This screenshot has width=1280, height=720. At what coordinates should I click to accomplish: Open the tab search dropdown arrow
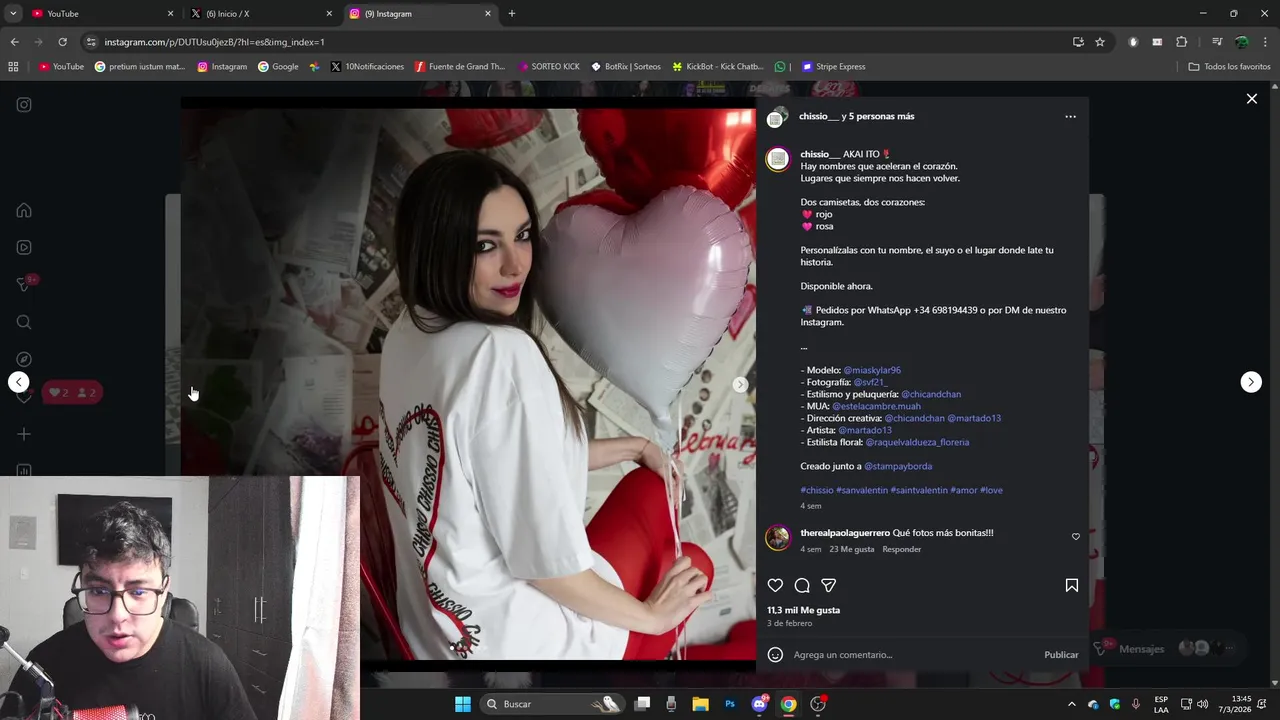13,14
